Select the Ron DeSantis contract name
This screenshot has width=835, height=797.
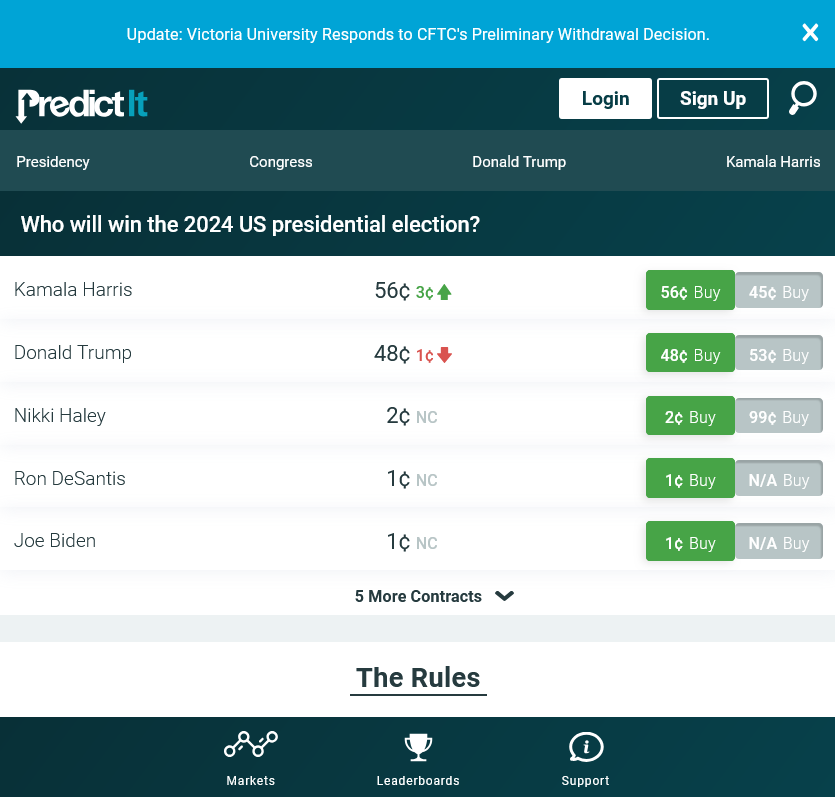coord(70,478)
